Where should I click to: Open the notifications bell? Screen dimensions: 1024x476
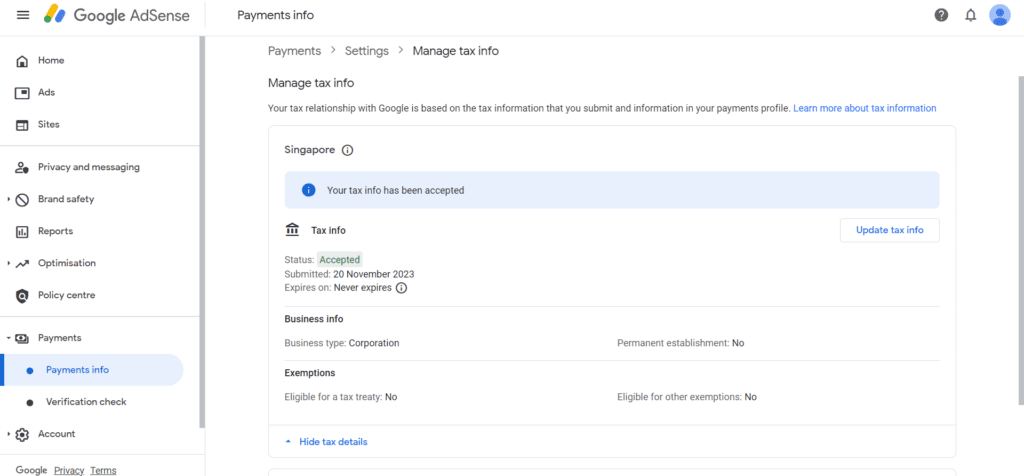coord(970,15)
